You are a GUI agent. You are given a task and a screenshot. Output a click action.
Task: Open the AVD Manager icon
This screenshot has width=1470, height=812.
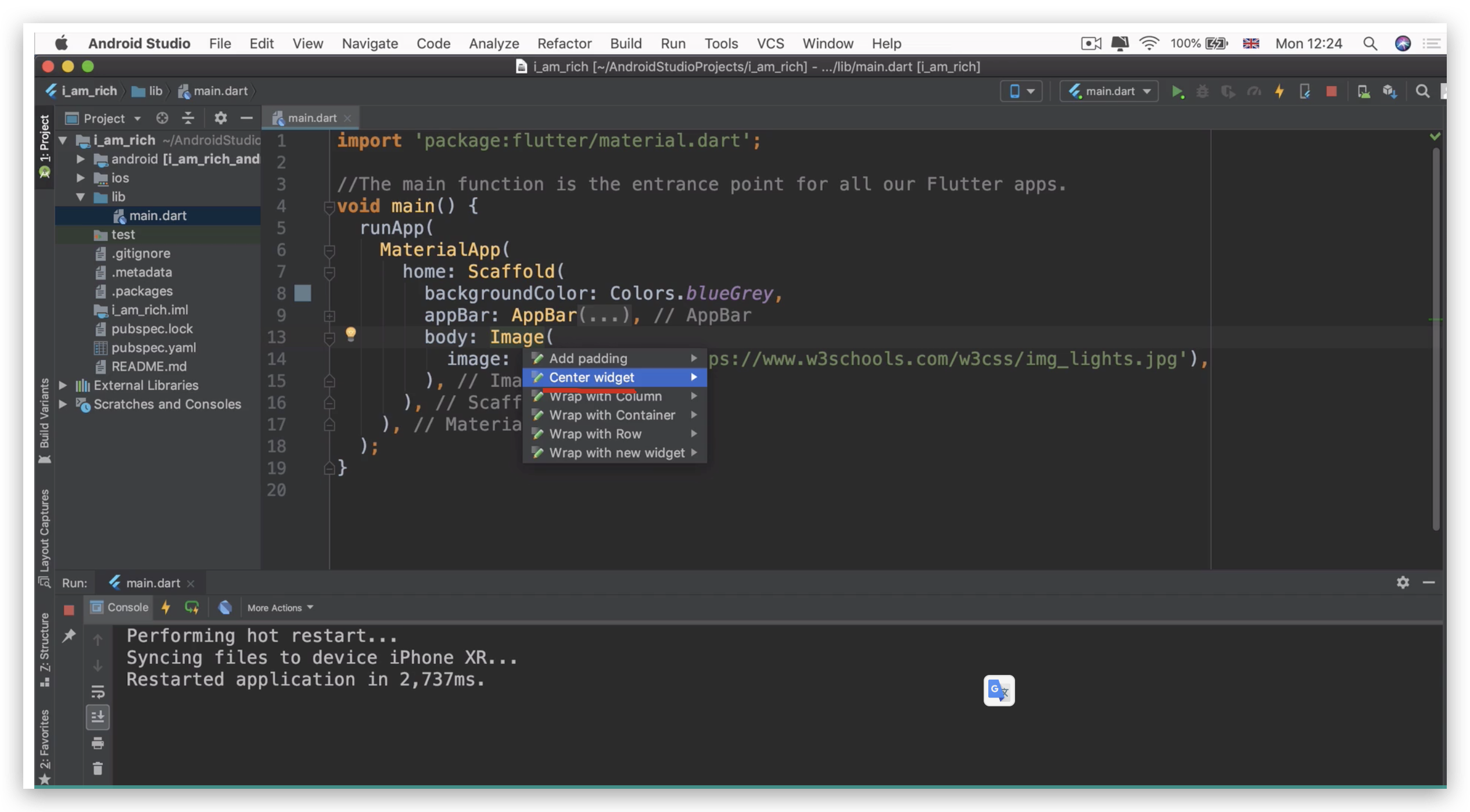pyautogui.click(x=1363, y=91)
